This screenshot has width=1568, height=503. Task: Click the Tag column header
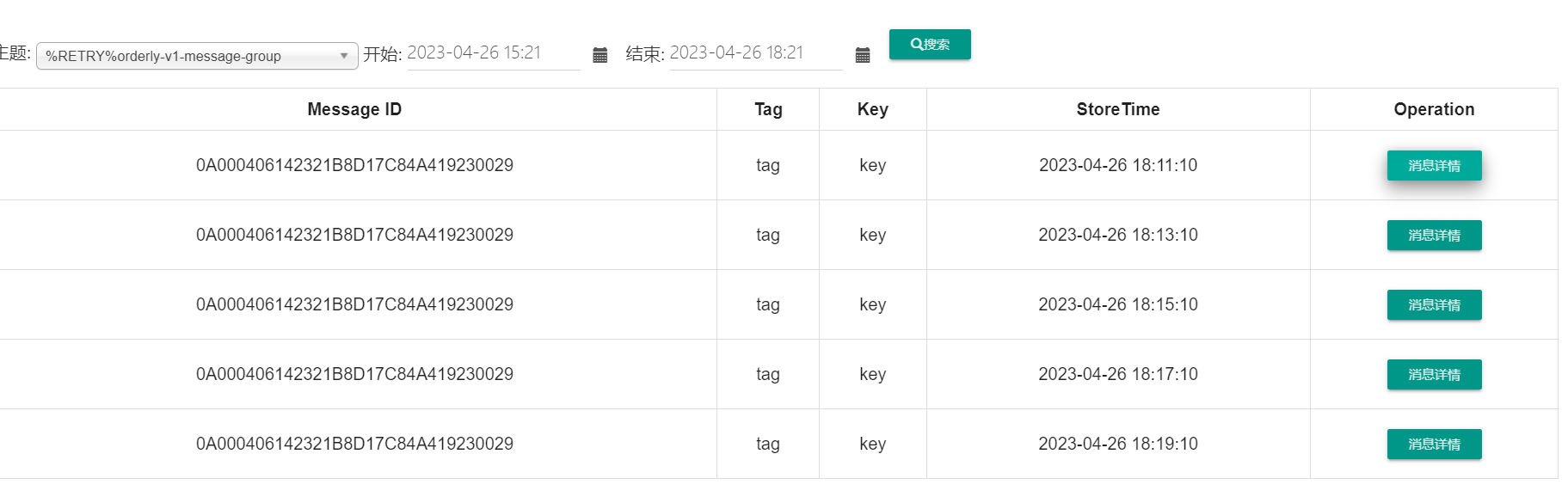(767, 109)
